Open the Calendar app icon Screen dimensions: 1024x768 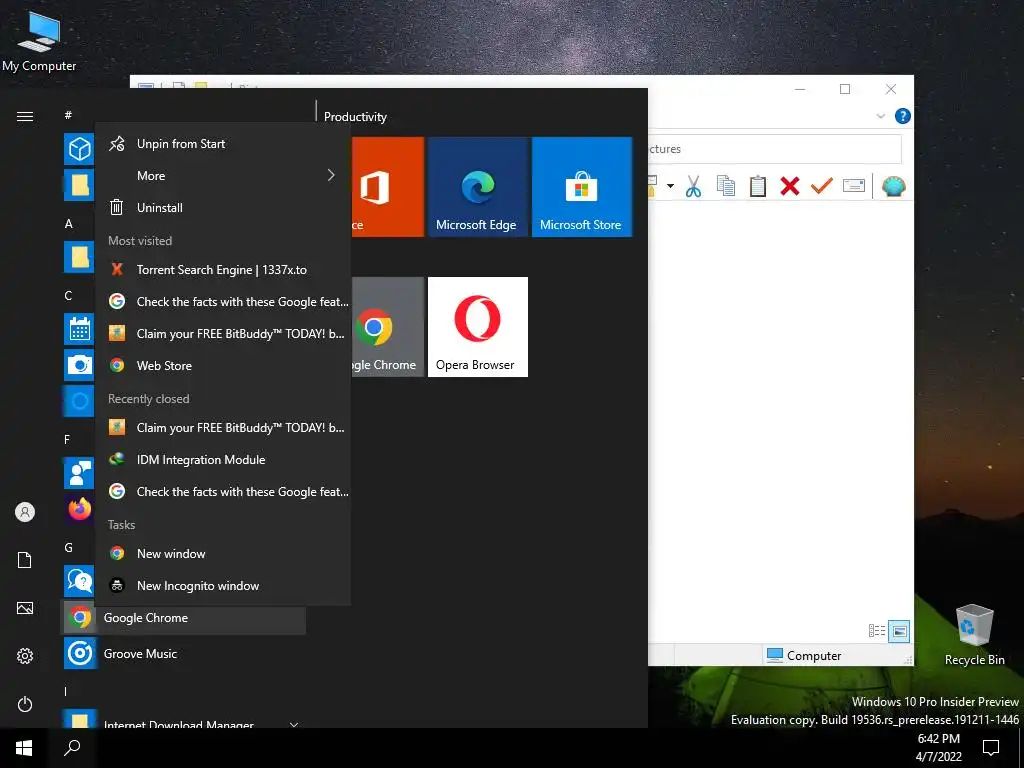pyautogui.click(x=79, y=328)
